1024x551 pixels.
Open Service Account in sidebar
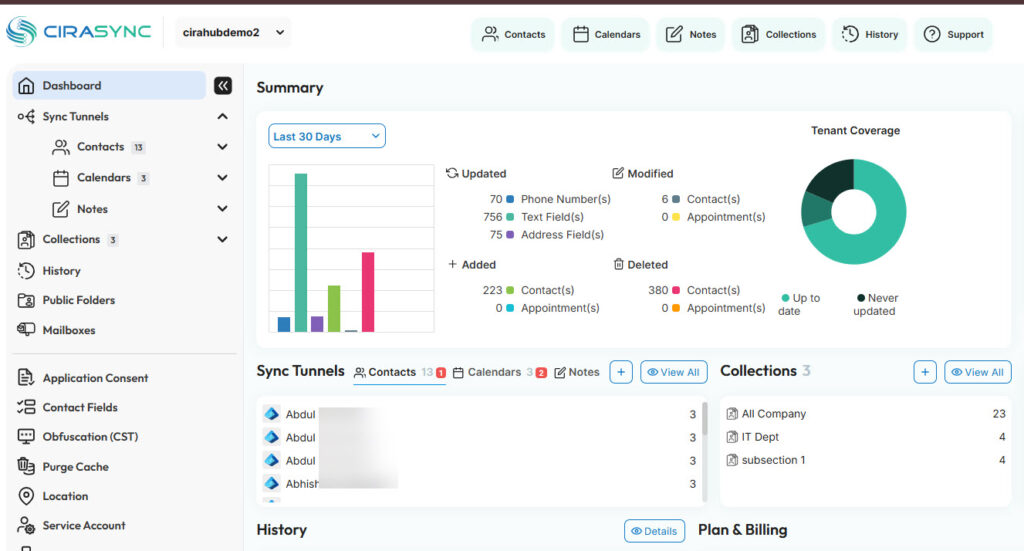[84, 526]
